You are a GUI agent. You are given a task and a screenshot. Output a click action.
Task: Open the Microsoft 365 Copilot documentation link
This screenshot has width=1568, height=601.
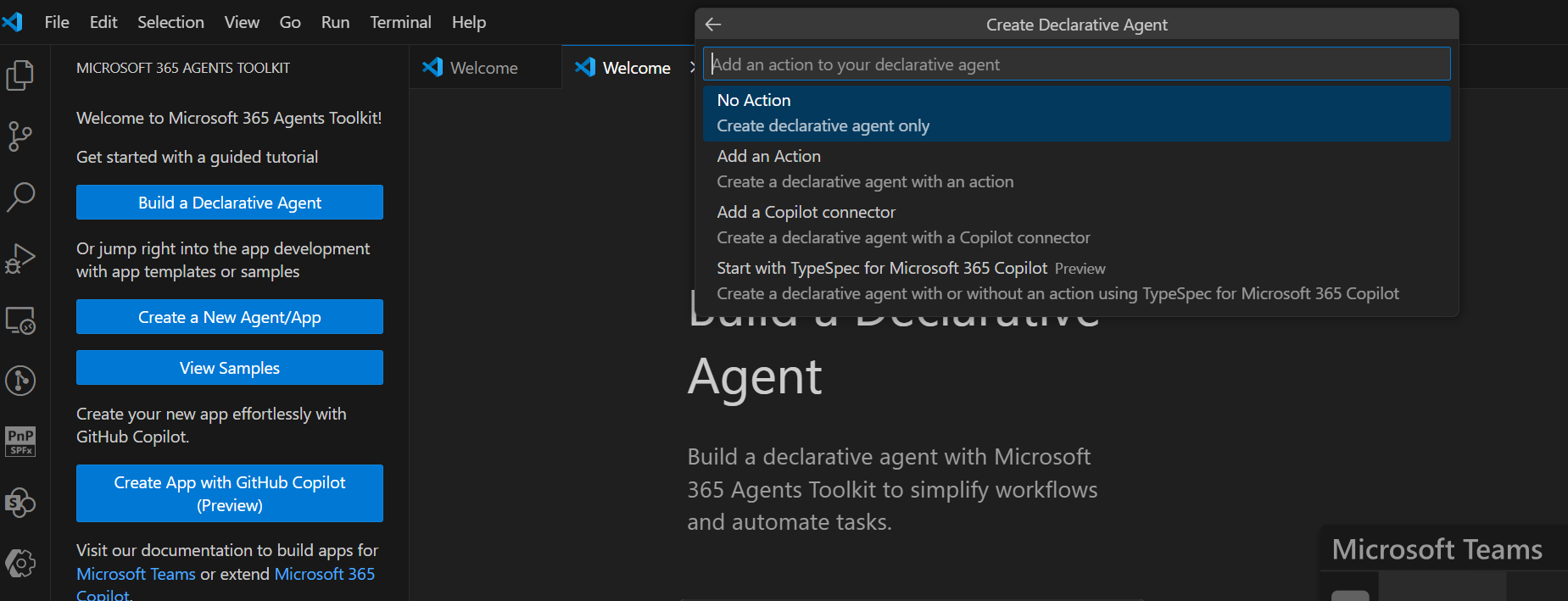coord(325,574)
